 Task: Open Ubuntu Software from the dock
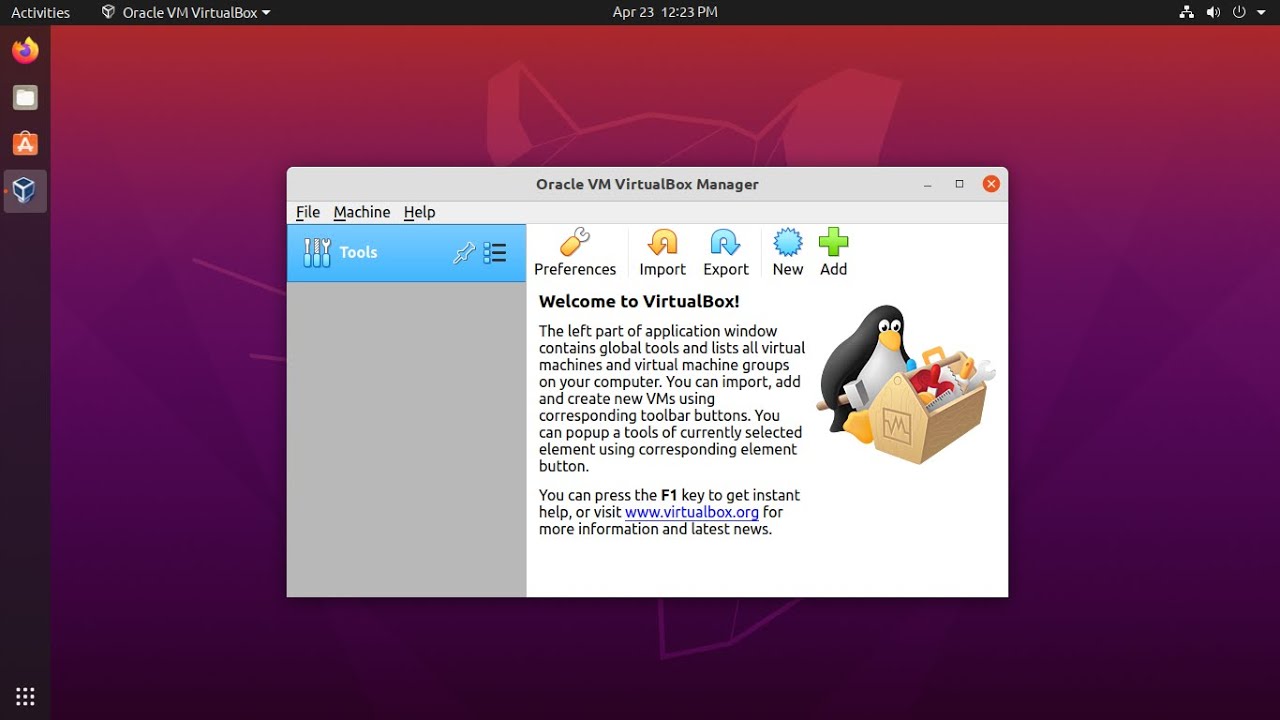pos(25,144)
